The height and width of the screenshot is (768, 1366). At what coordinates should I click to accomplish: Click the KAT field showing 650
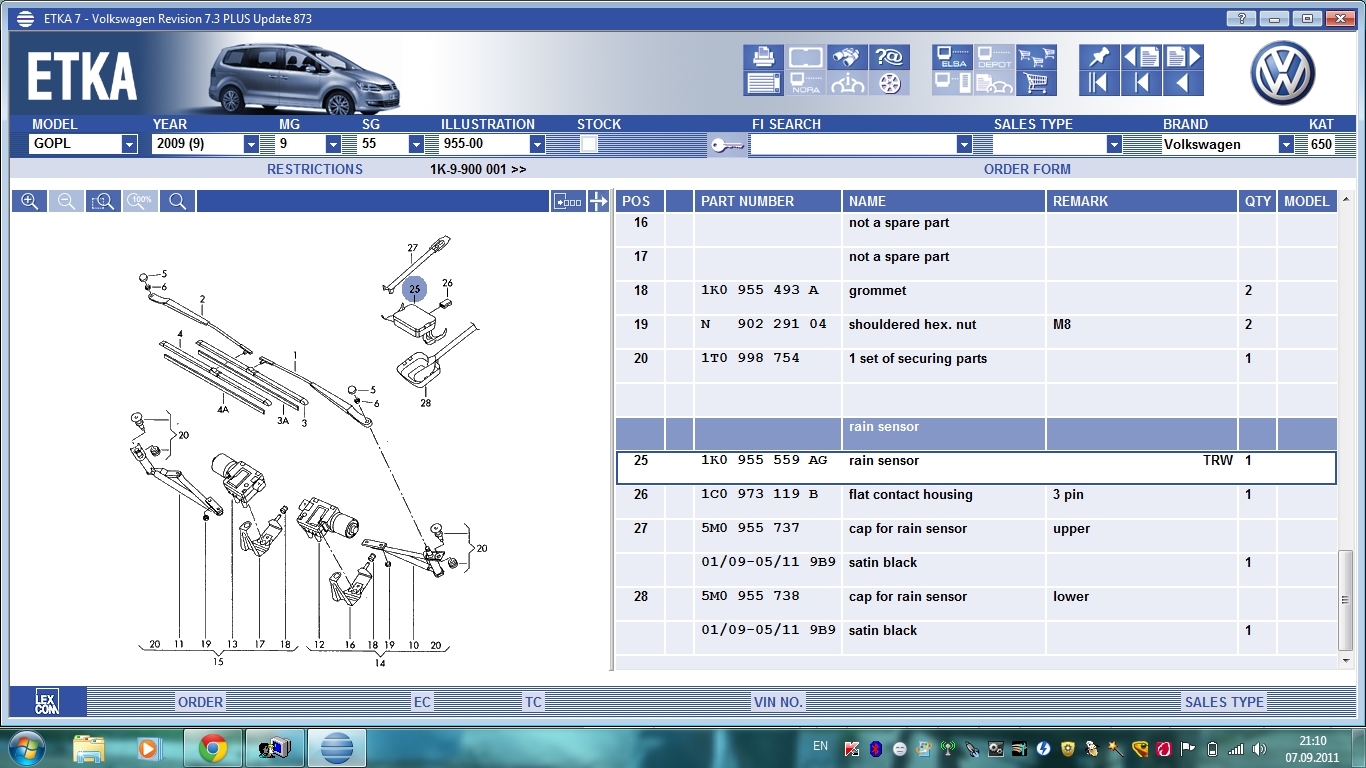point(1321,144)
